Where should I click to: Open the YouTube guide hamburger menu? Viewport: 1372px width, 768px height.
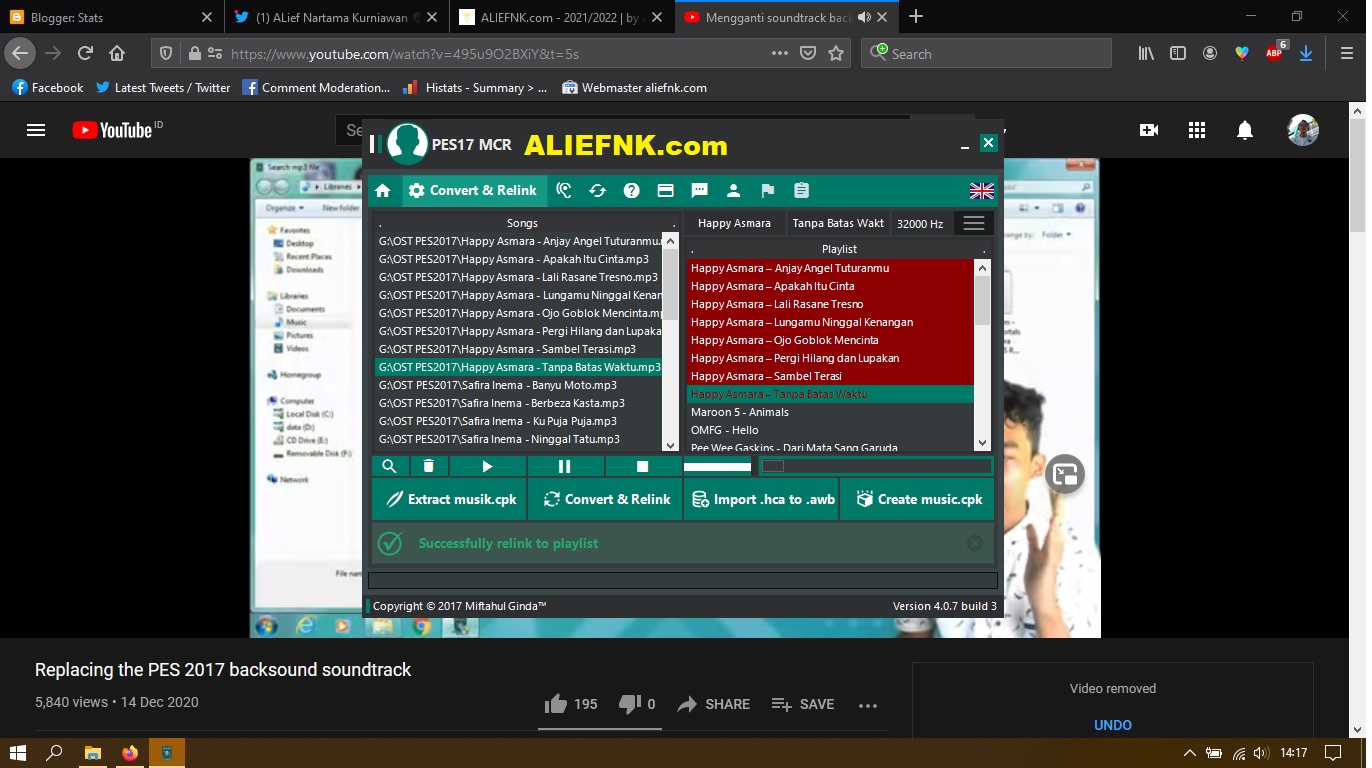point(36,130)
